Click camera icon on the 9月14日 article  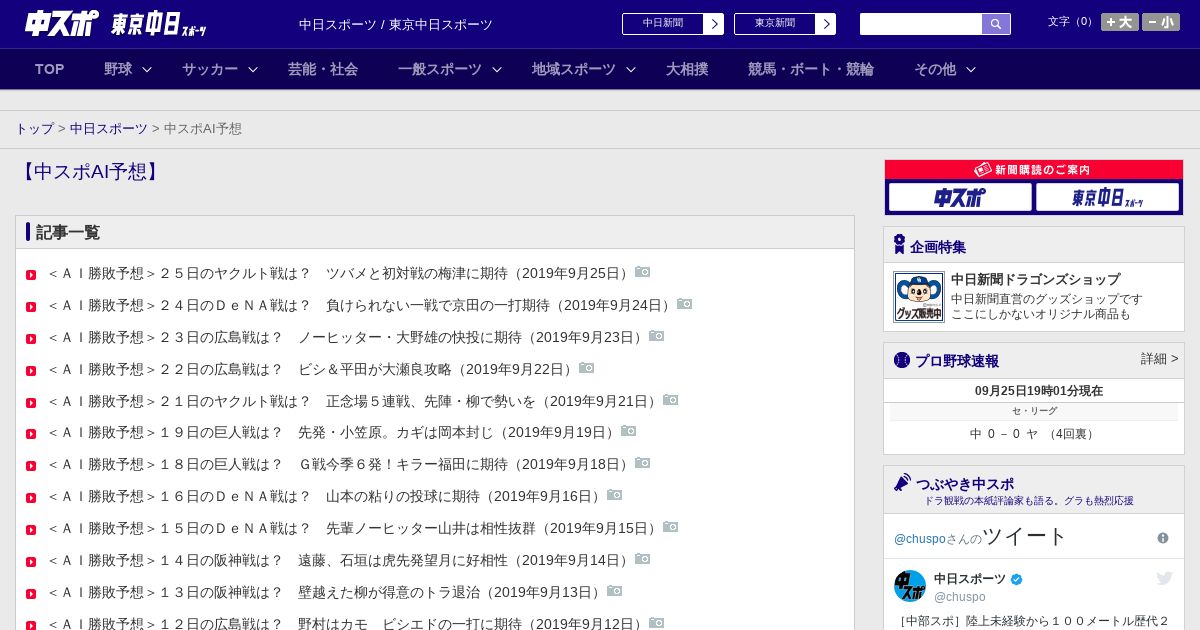pyautogui.click(x=643, y=559)
